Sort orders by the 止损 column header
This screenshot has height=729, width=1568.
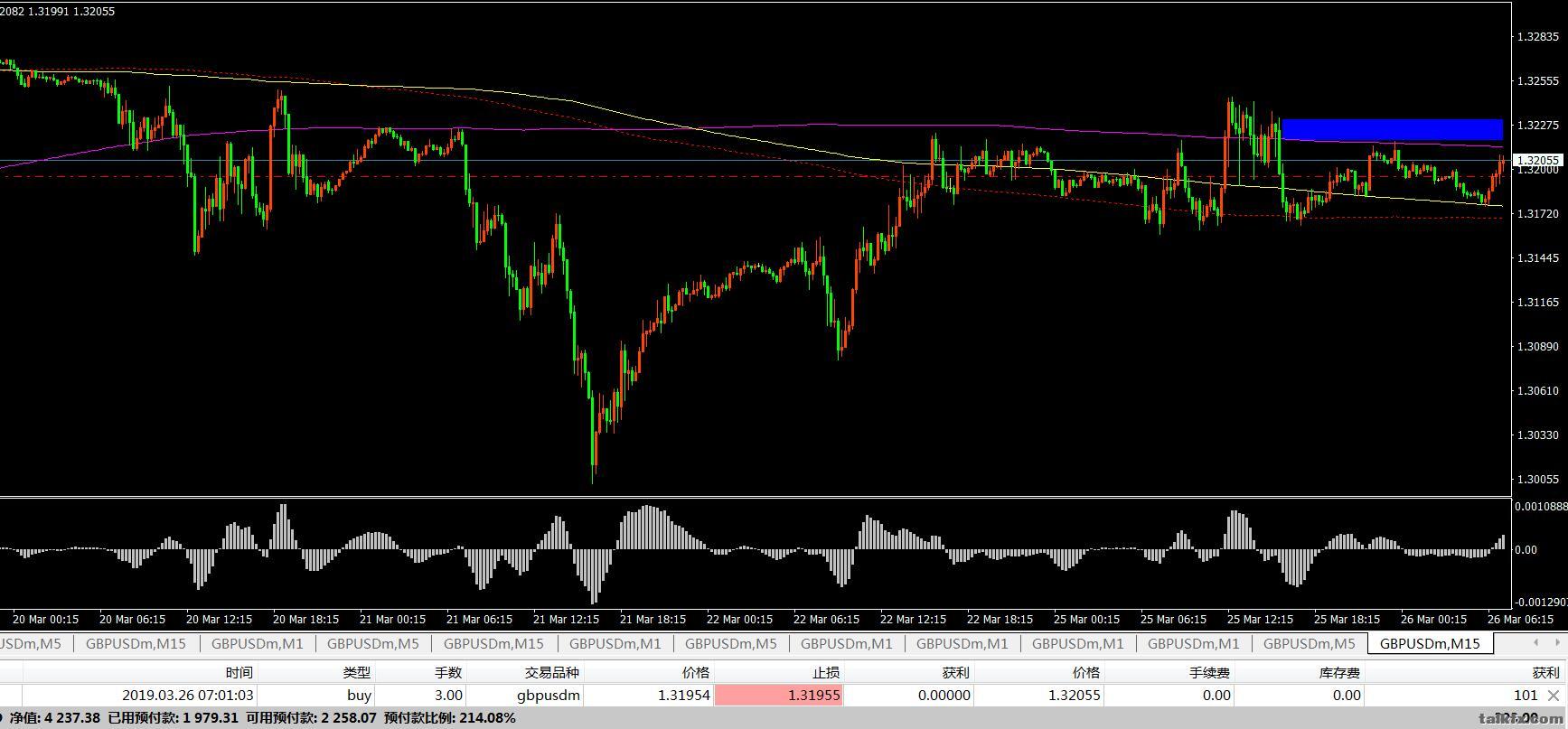(x=826, y=672)
